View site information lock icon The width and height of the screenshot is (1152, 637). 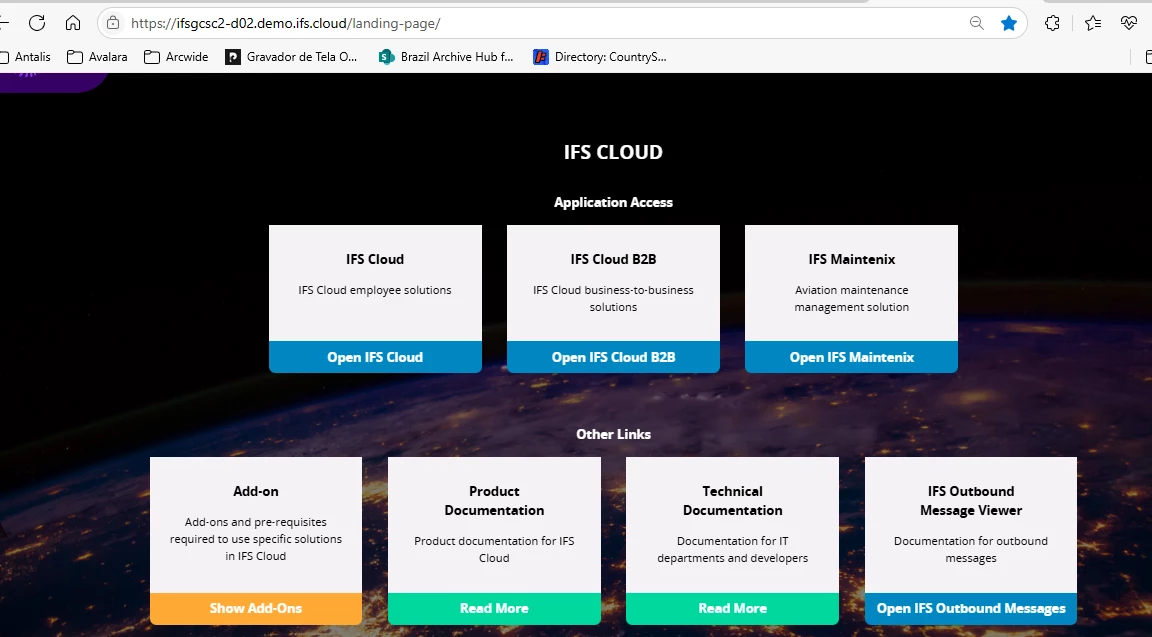tap(113, 24)
